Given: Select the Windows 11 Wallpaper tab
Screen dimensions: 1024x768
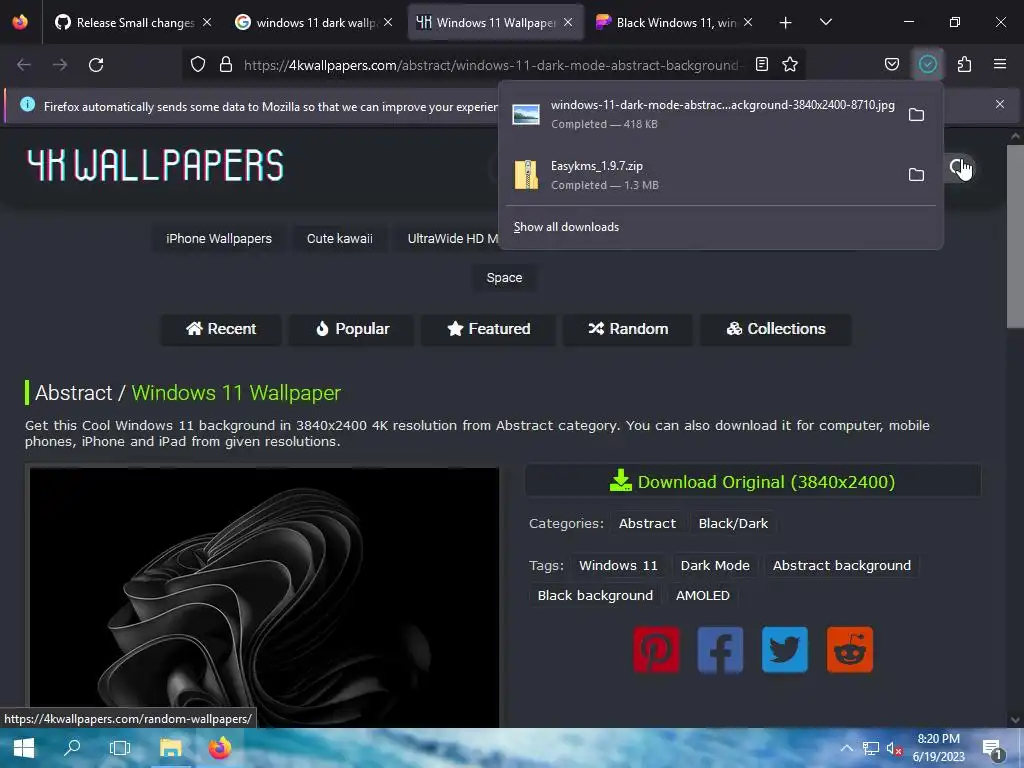Looking at the screenshot, I should tap(495, 23).
